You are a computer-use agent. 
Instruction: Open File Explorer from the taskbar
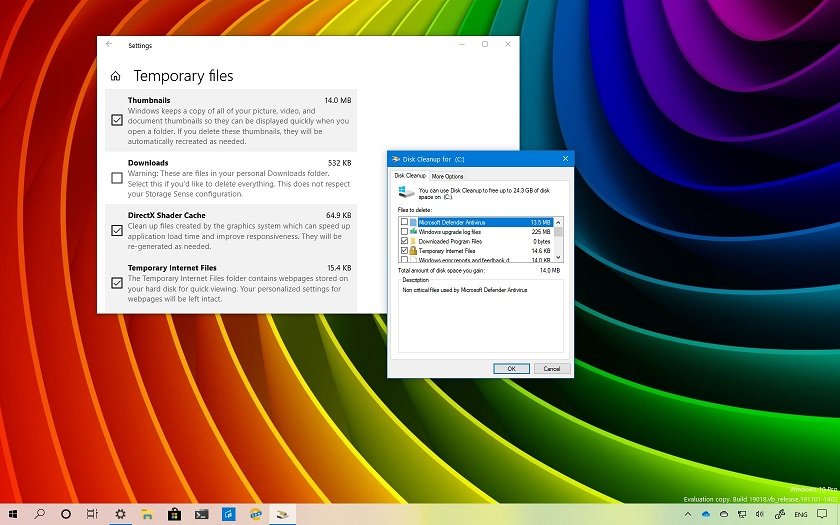point(147,513)
